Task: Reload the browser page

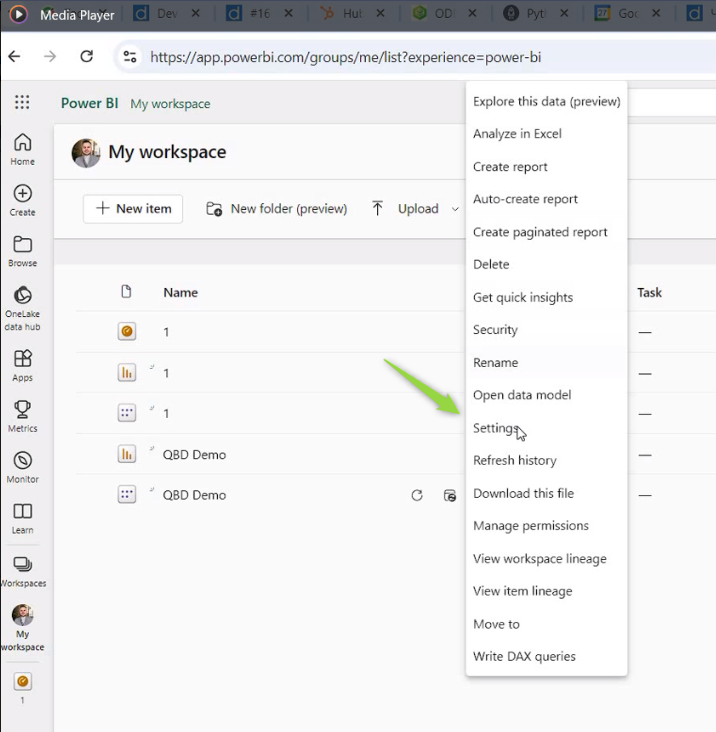Action: point(86,56)
